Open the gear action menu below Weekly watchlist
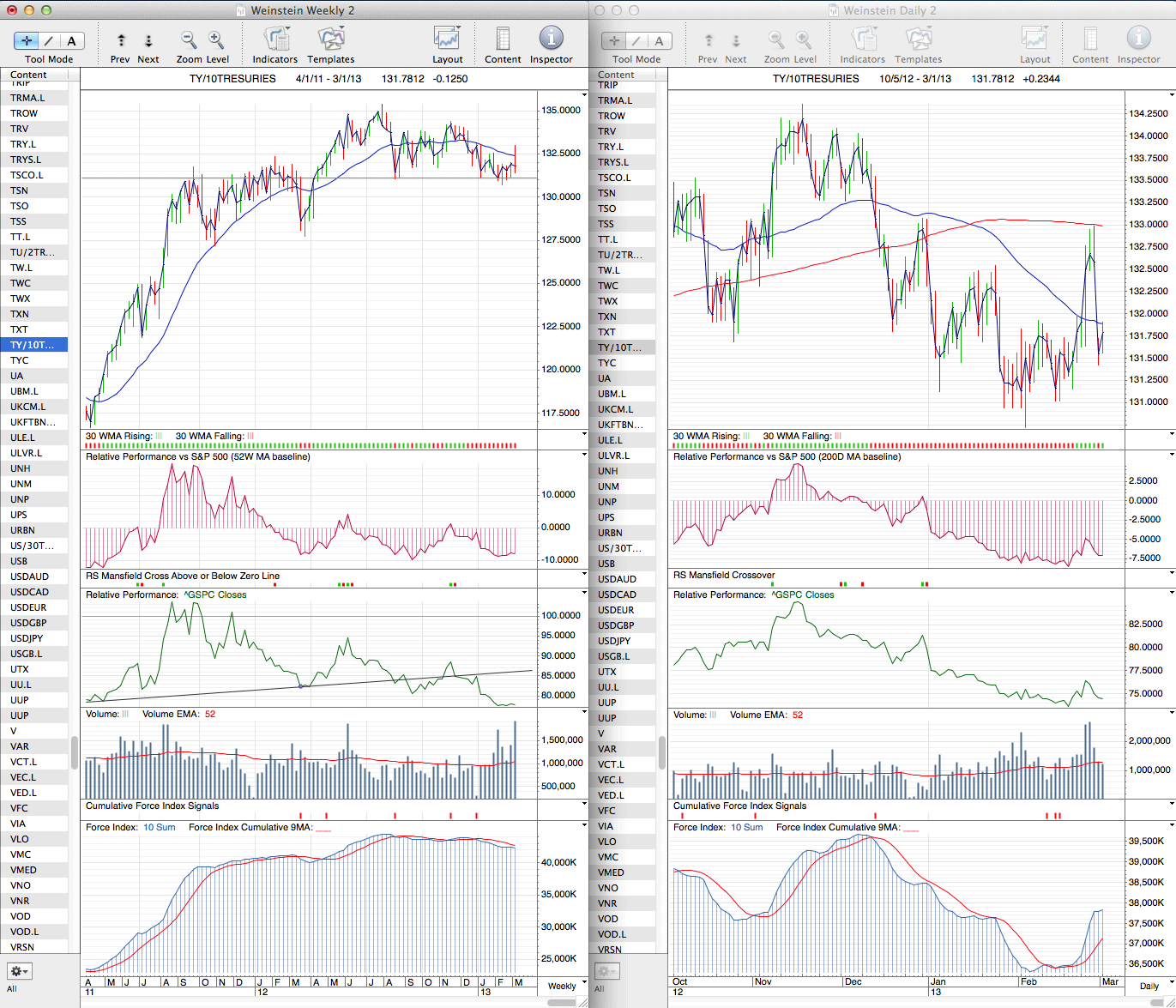Image resolution: width=1176 pixels, height=1008 pixels. 19,971
